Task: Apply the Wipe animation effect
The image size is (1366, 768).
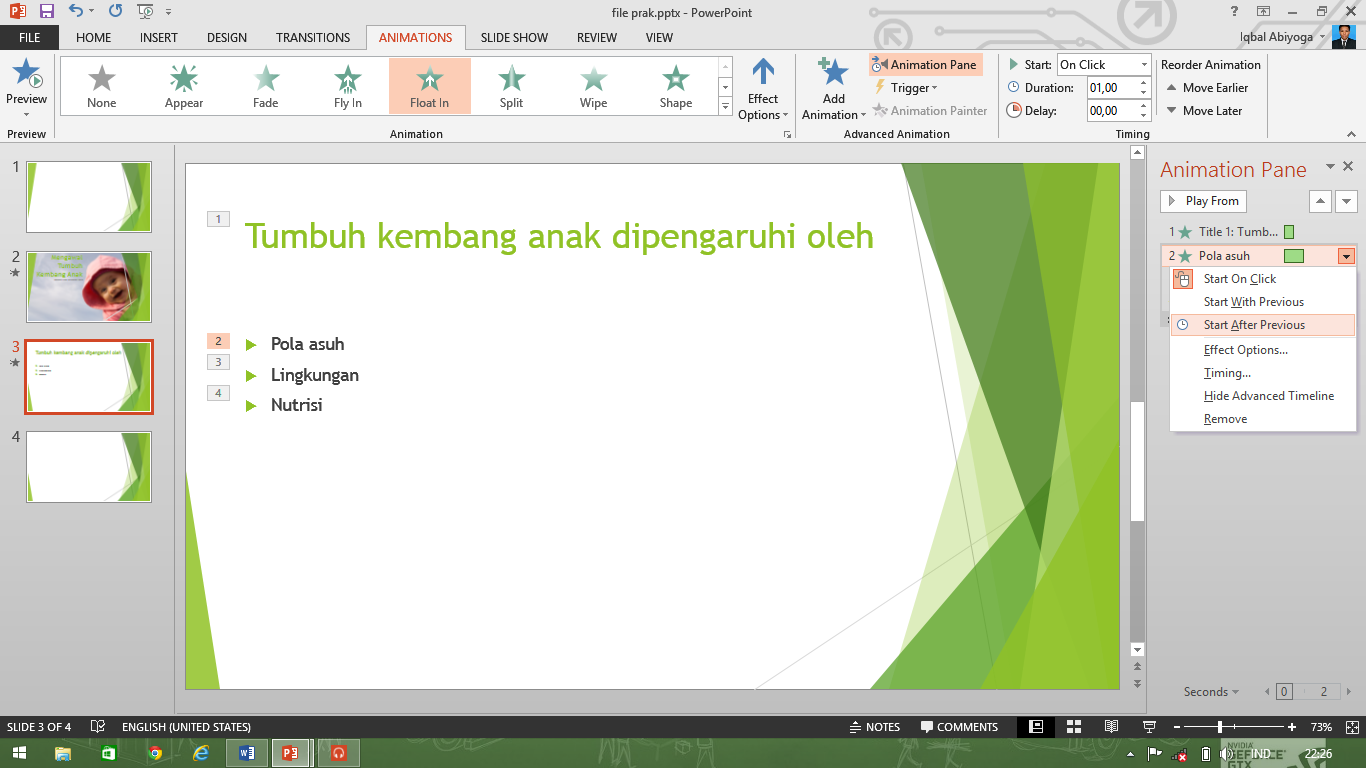Action: [594, 86]
